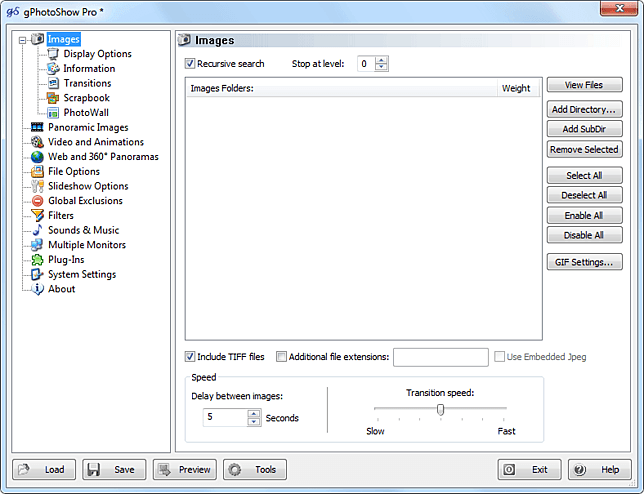Click the Slideshow Options tools icon
This screenshot has width=644, height=494.
click(x=37, y=186)
